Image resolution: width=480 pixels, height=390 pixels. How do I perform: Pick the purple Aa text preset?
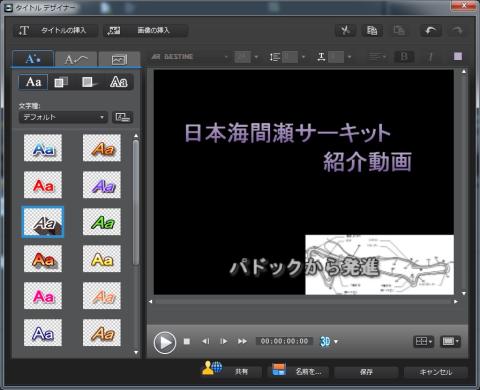coord(102,185)
